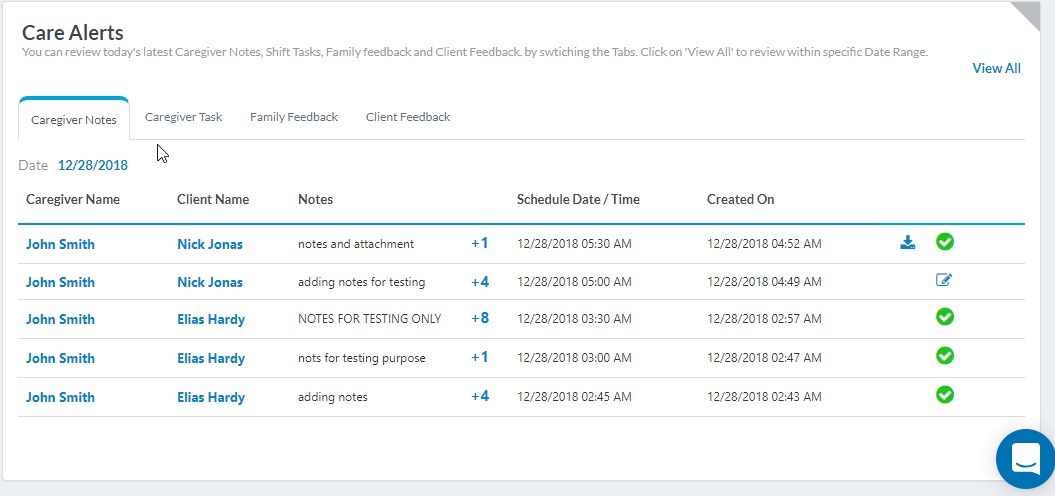Select the Caregiver Notes tab
This screenshot has height=496, width=1055.
pos(74,119)
